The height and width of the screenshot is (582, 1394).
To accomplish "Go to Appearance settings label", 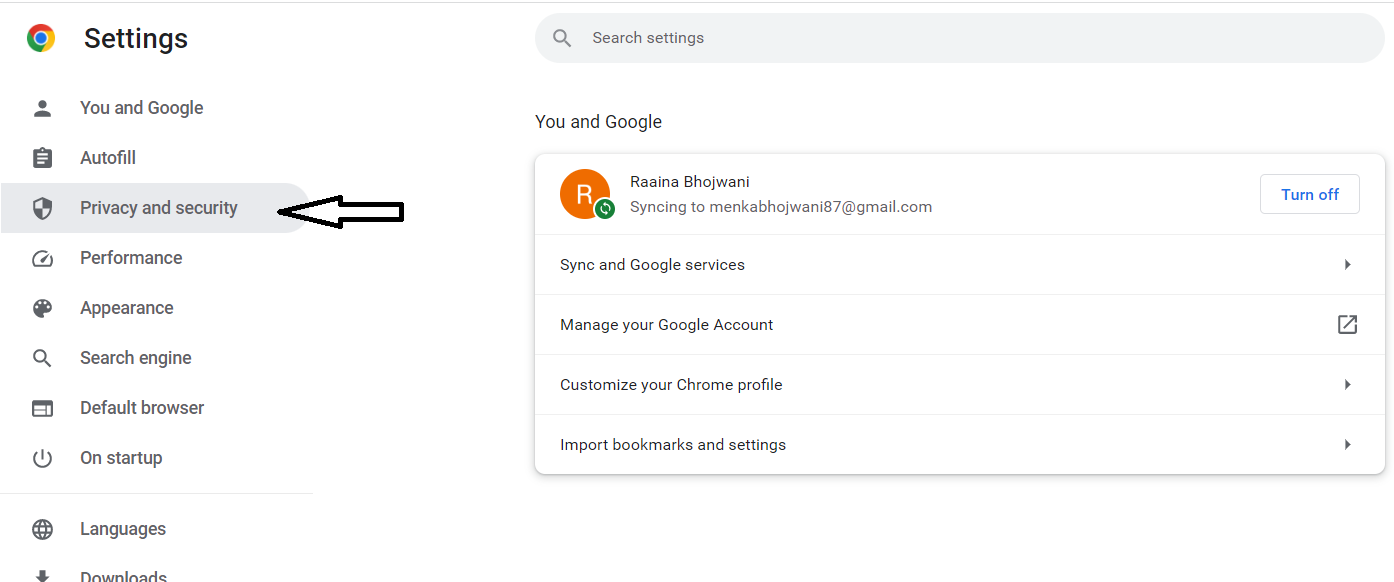I will 127,308.
